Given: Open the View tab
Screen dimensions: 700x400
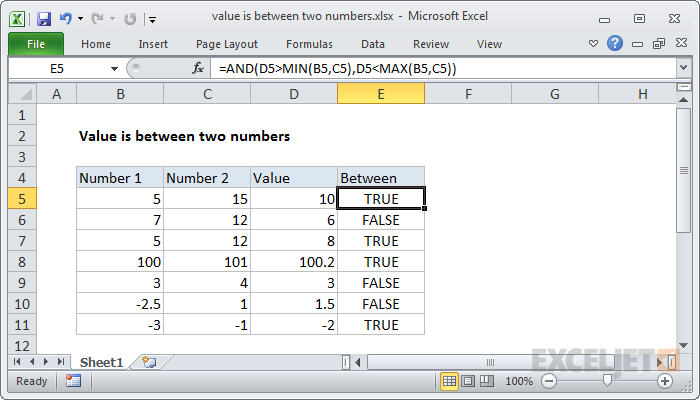Looking at the screenshot, I should point(489,44).
